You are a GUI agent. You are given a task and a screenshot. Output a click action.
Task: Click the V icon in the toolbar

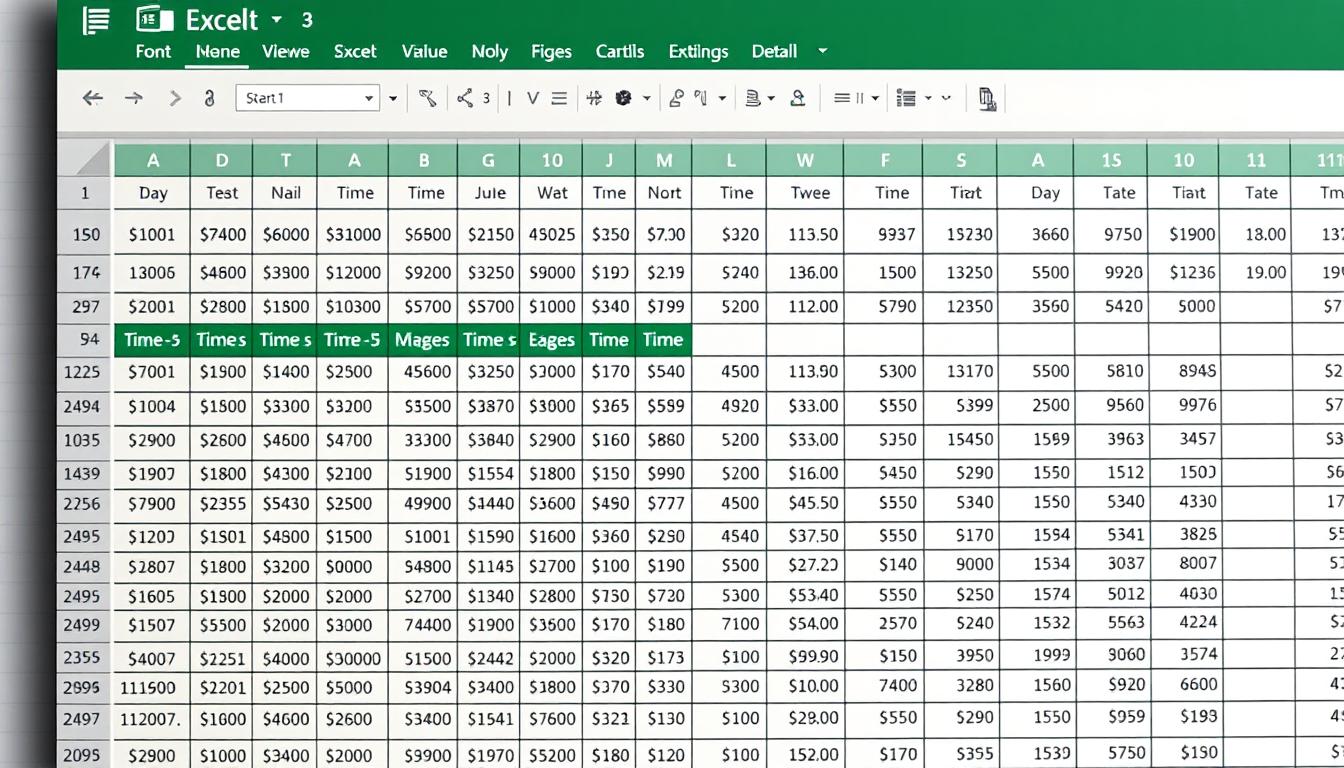[x=532, y=98]
